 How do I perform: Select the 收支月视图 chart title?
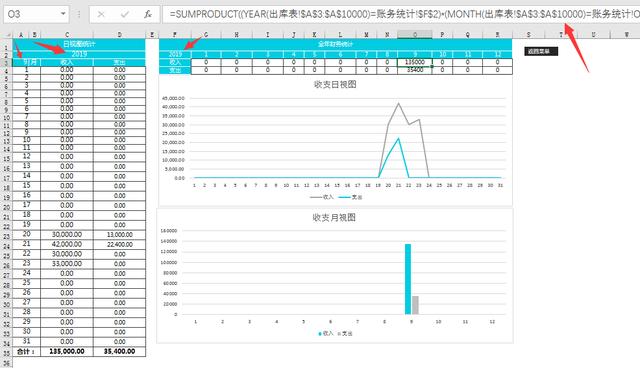click(x=334, y=217)
